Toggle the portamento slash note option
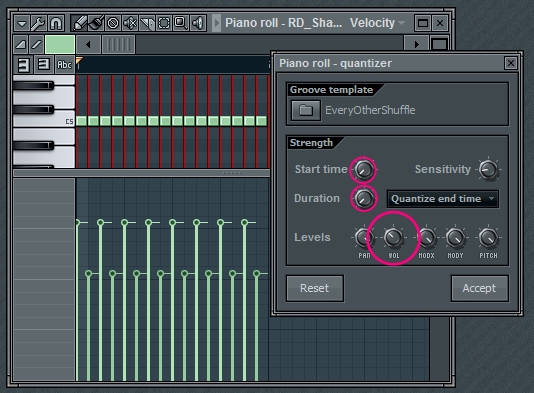The image size is (534, 393). (36, 44)
